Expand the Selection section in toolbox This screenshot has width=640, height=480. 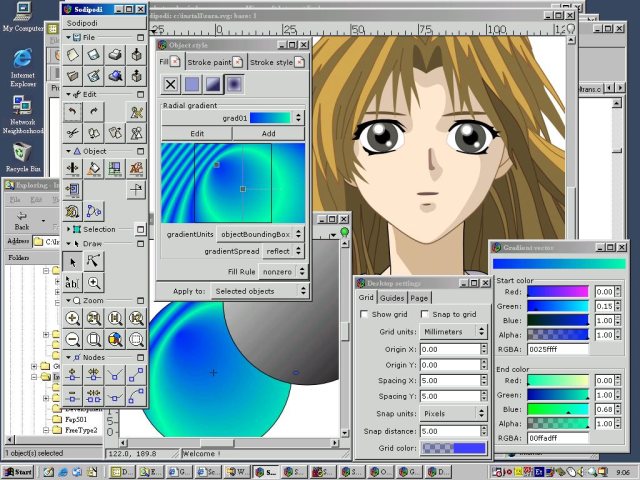pyautogui.click(x=68, y=229)
